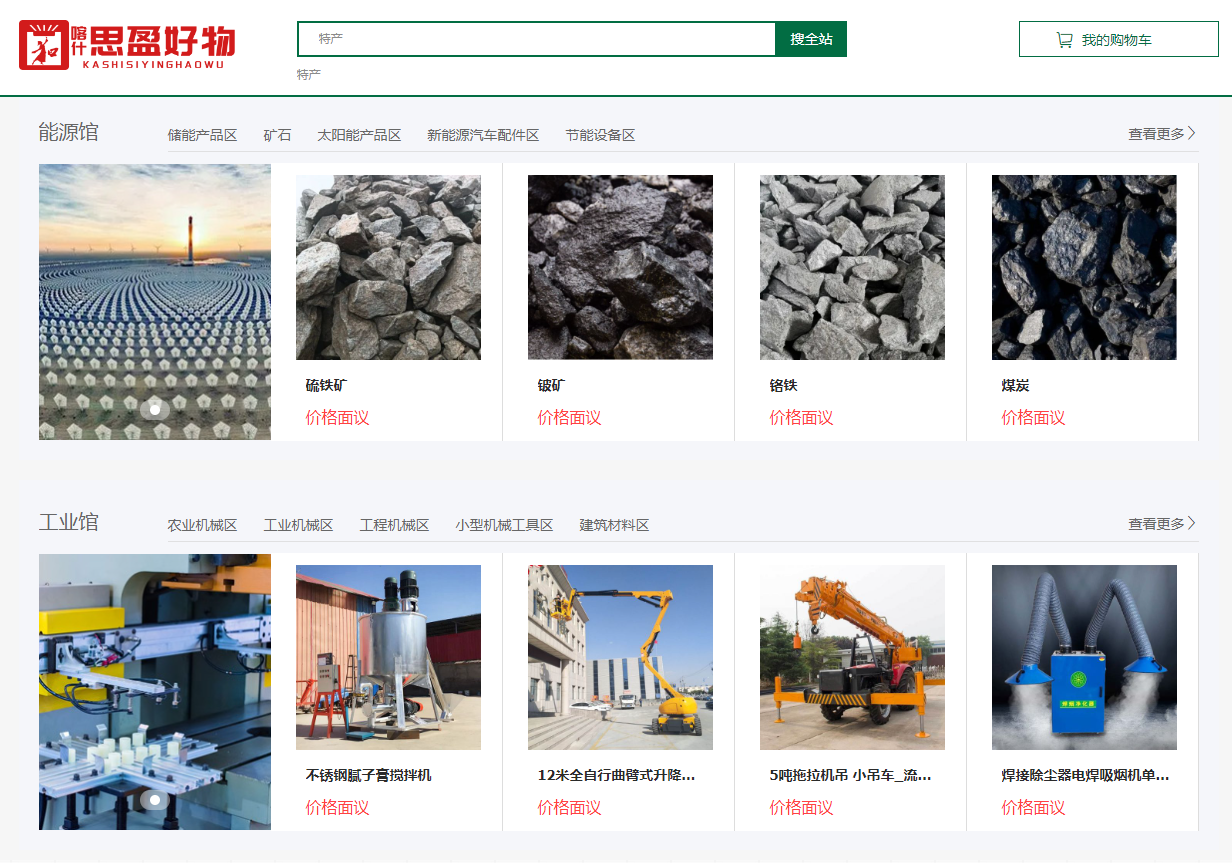This screenshot has width=1232, height=863.
Task: Click 价格面议 under 硫铁矿
Action: click(x=337, y=418)
